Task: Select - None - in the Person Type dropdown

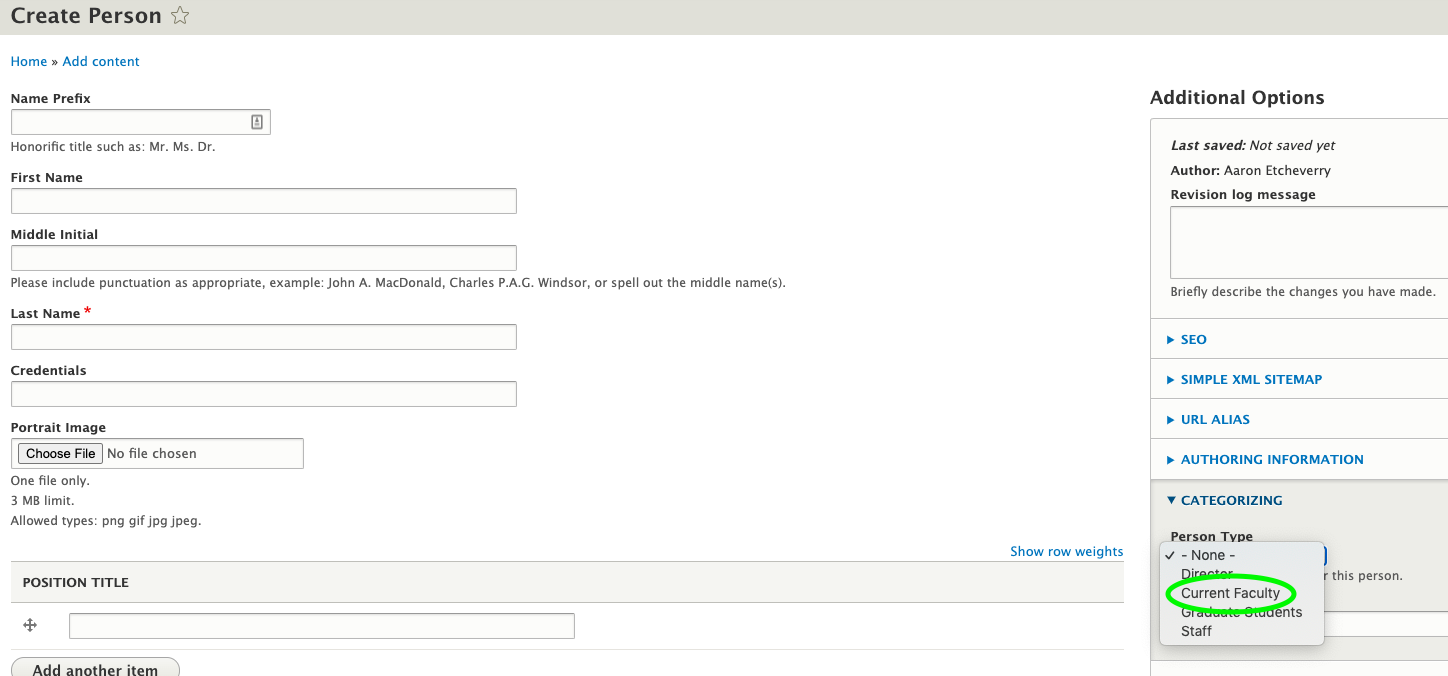Action: 1205,554
